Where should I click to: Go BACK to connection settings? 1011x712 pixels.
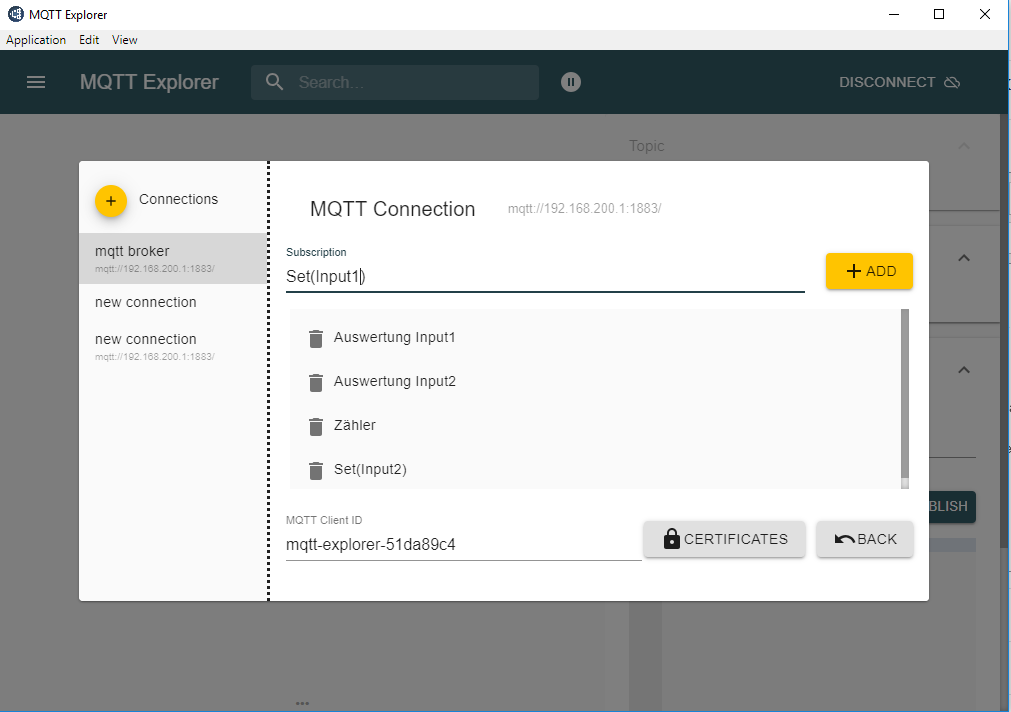click(x=865, y=539)
